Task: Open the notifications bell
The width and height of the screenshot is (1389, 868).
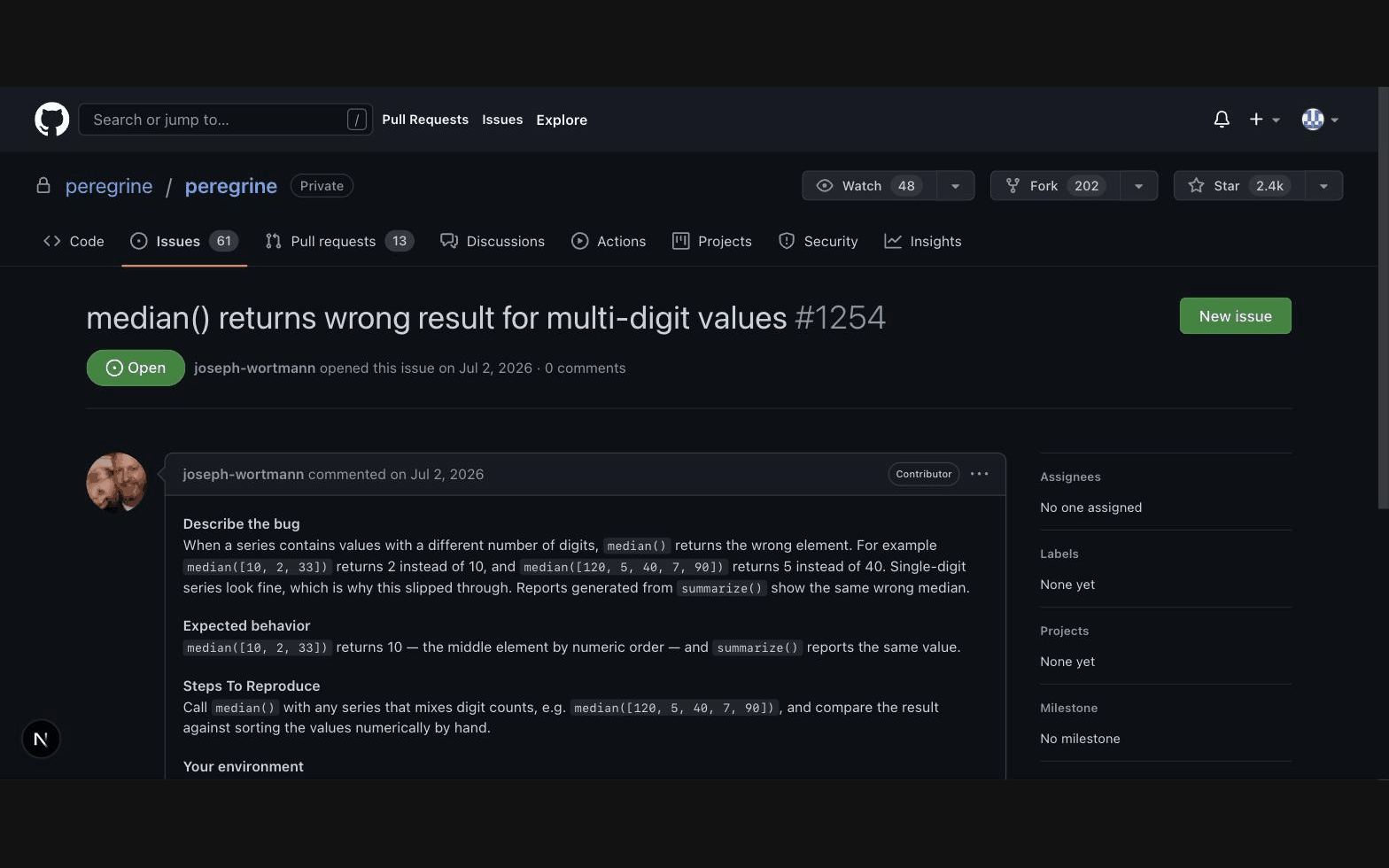Action: click(x=1222, y=120)
